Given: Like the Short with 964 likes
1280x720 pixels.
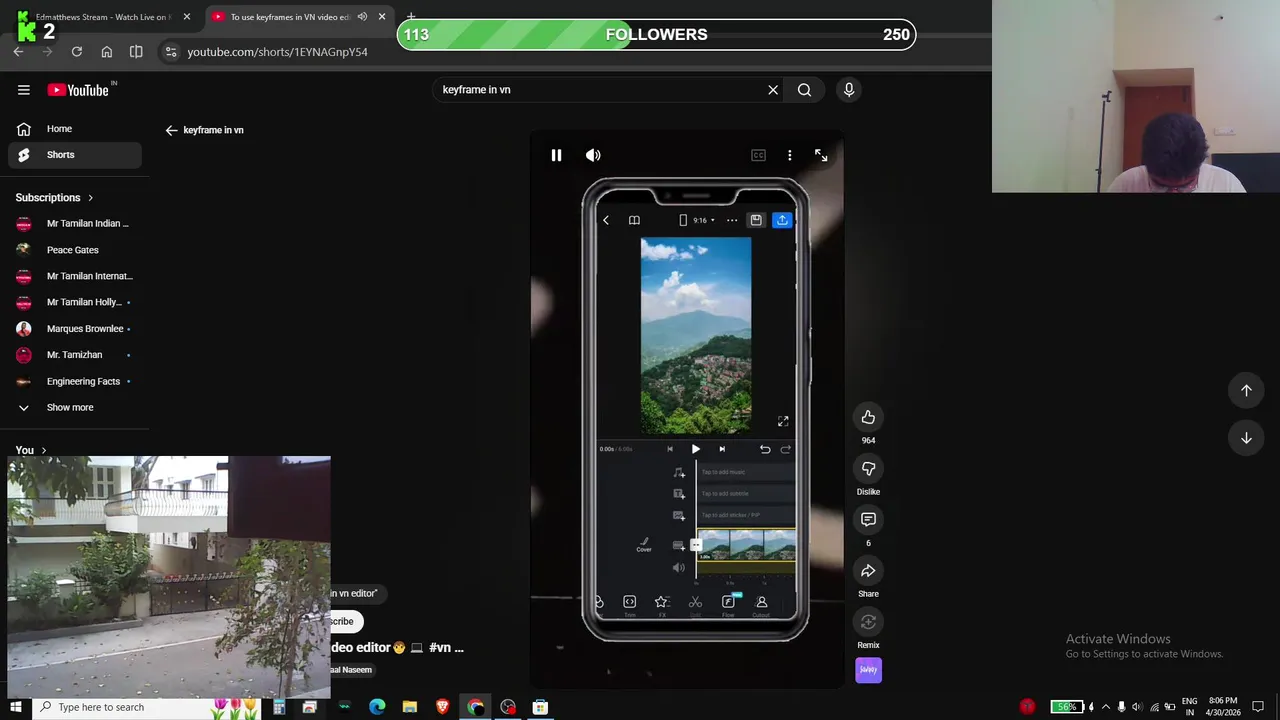Looking at the screenshot, I should pos(868,417).
